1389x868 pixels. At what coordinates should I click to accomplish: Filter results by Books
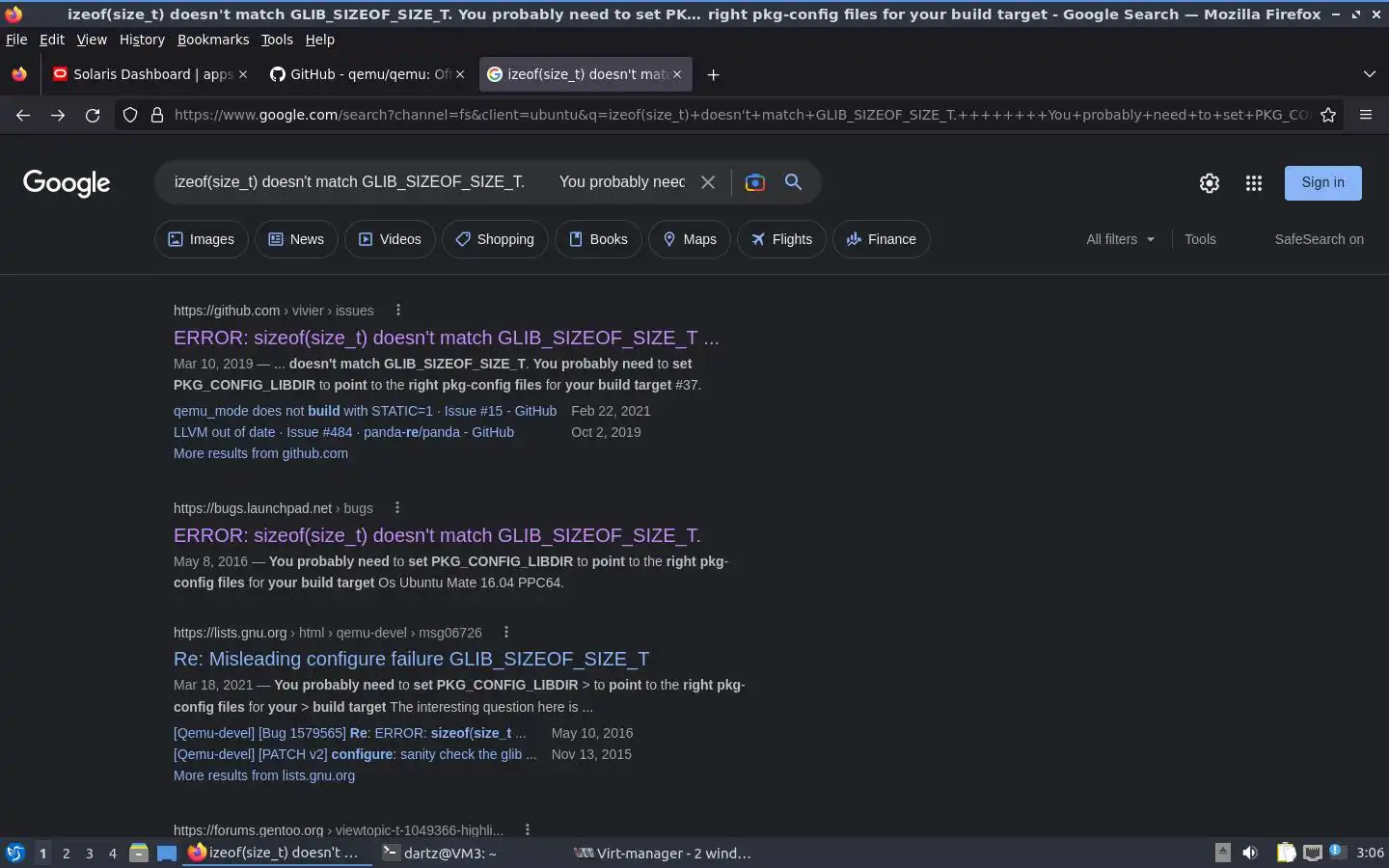pyautogui.click(x=598, y=239)
